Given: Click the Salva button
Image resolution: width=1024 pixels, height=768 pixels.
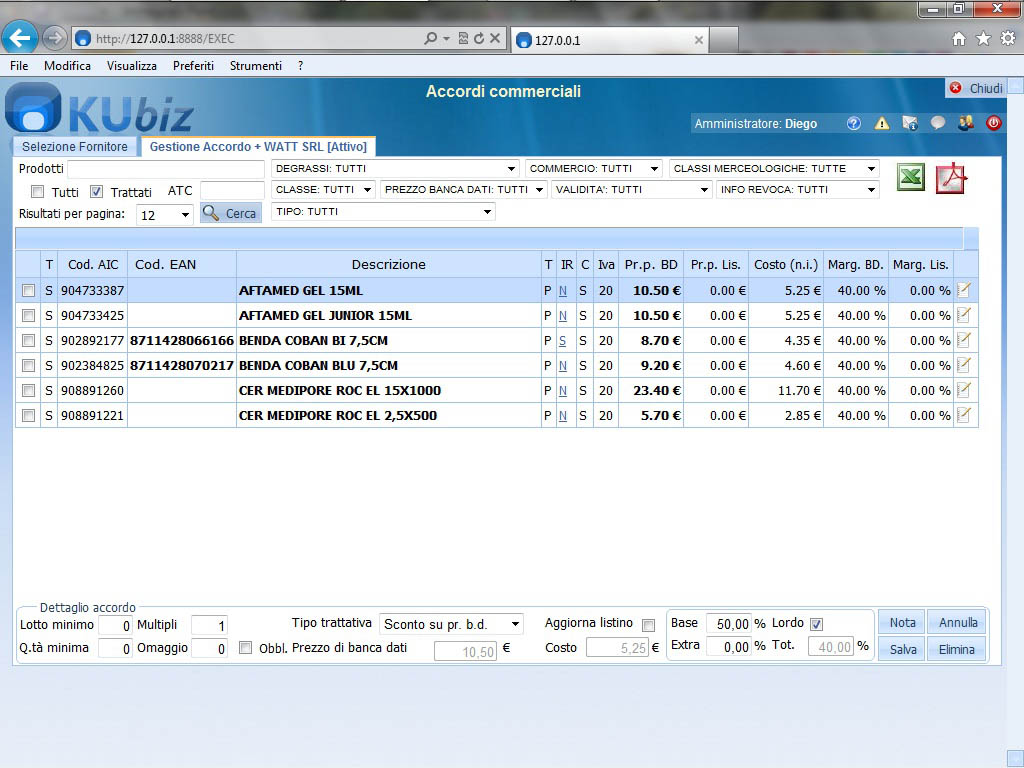Looking at the screenshot, I should click(x=903, y=649).
